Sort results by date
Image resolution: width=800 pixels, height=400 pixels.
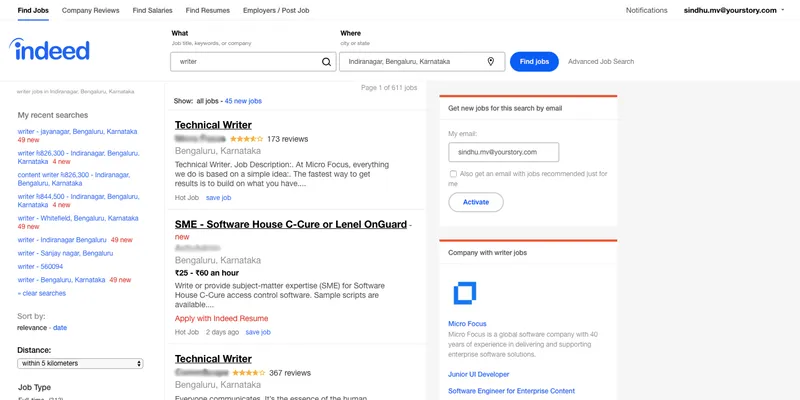[x=60, y=328]
